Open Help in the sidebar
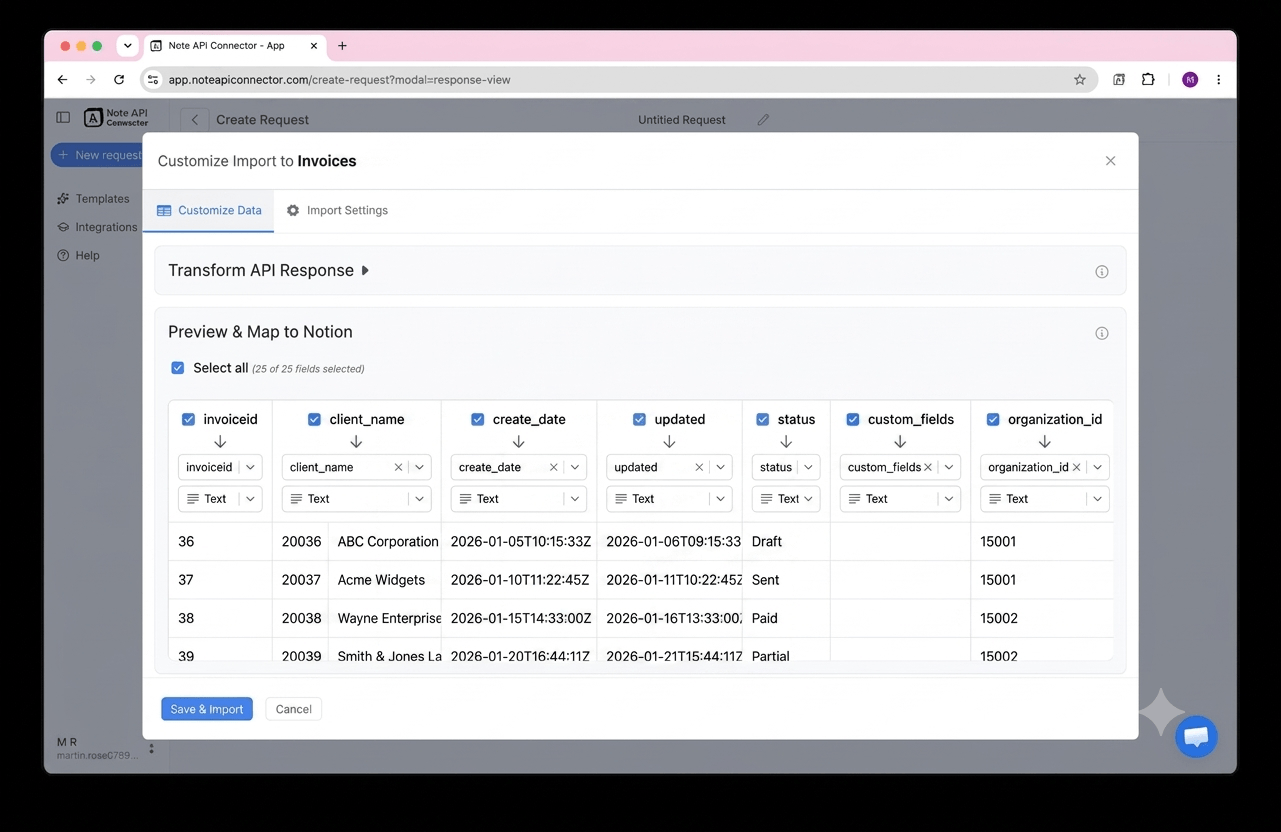Screen dimensions: 1281x832 pos(79,255)
